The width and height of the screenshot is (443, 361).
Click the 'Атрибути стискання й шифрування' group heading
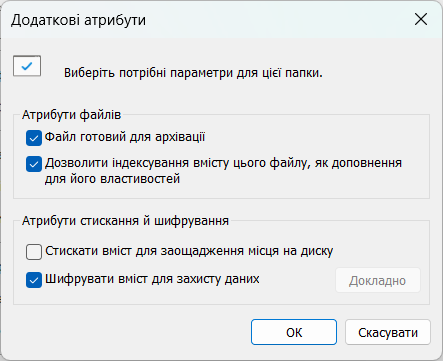point(125,221)
